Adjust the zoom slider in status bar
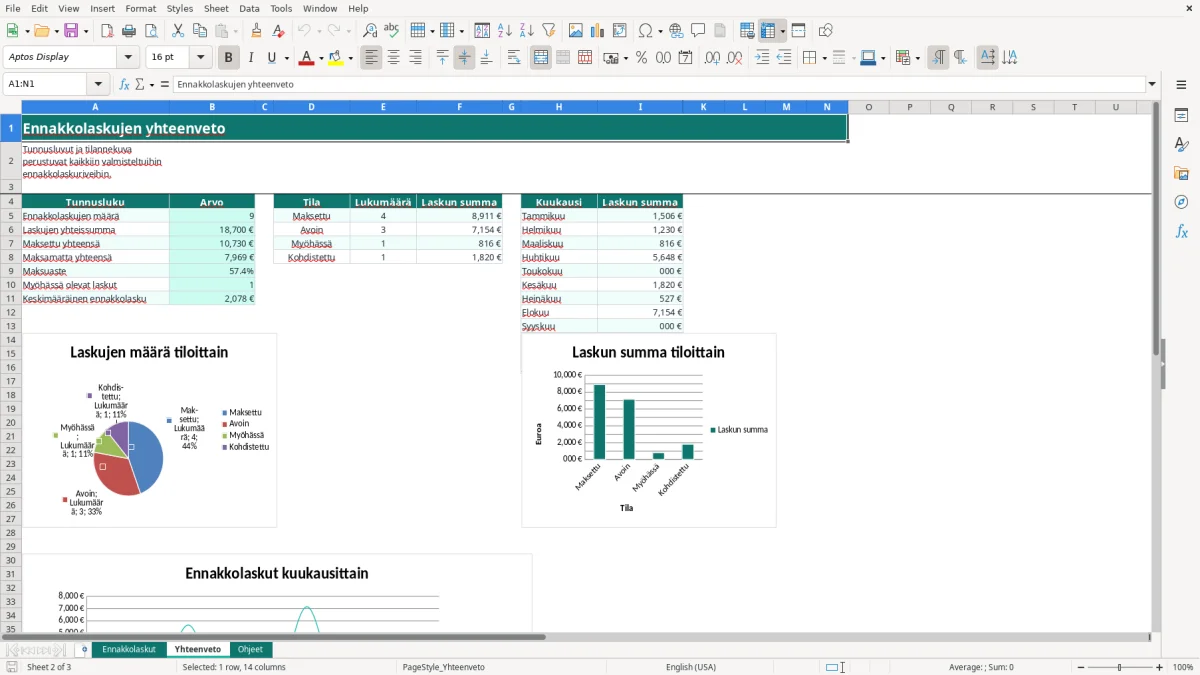Screen dimensions: 1200x675 pos(1120,667)
